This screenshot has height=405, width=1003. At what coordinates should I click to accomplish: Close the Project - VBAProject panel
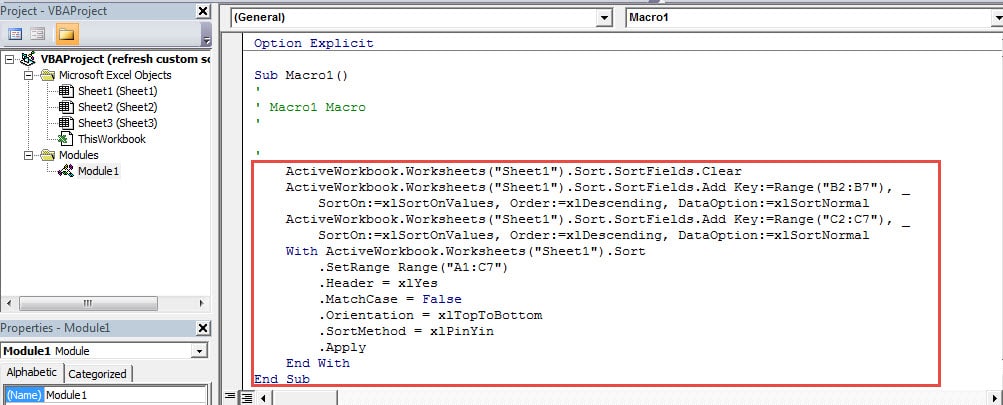202,11
